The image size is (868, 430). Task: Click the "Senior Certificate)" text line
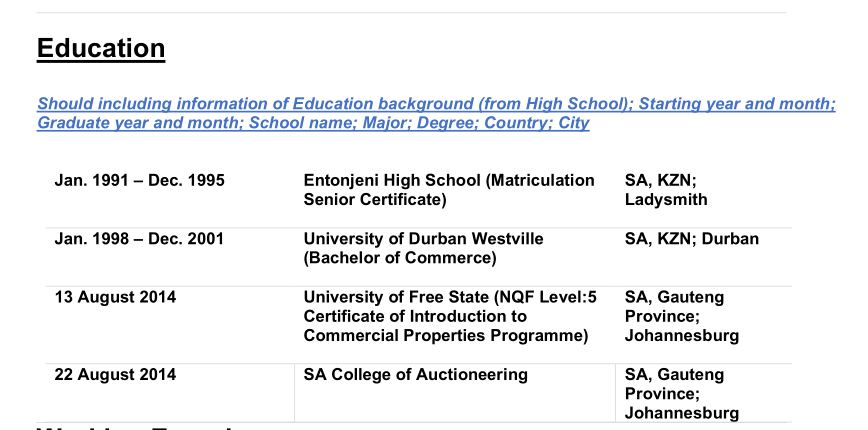374,200
